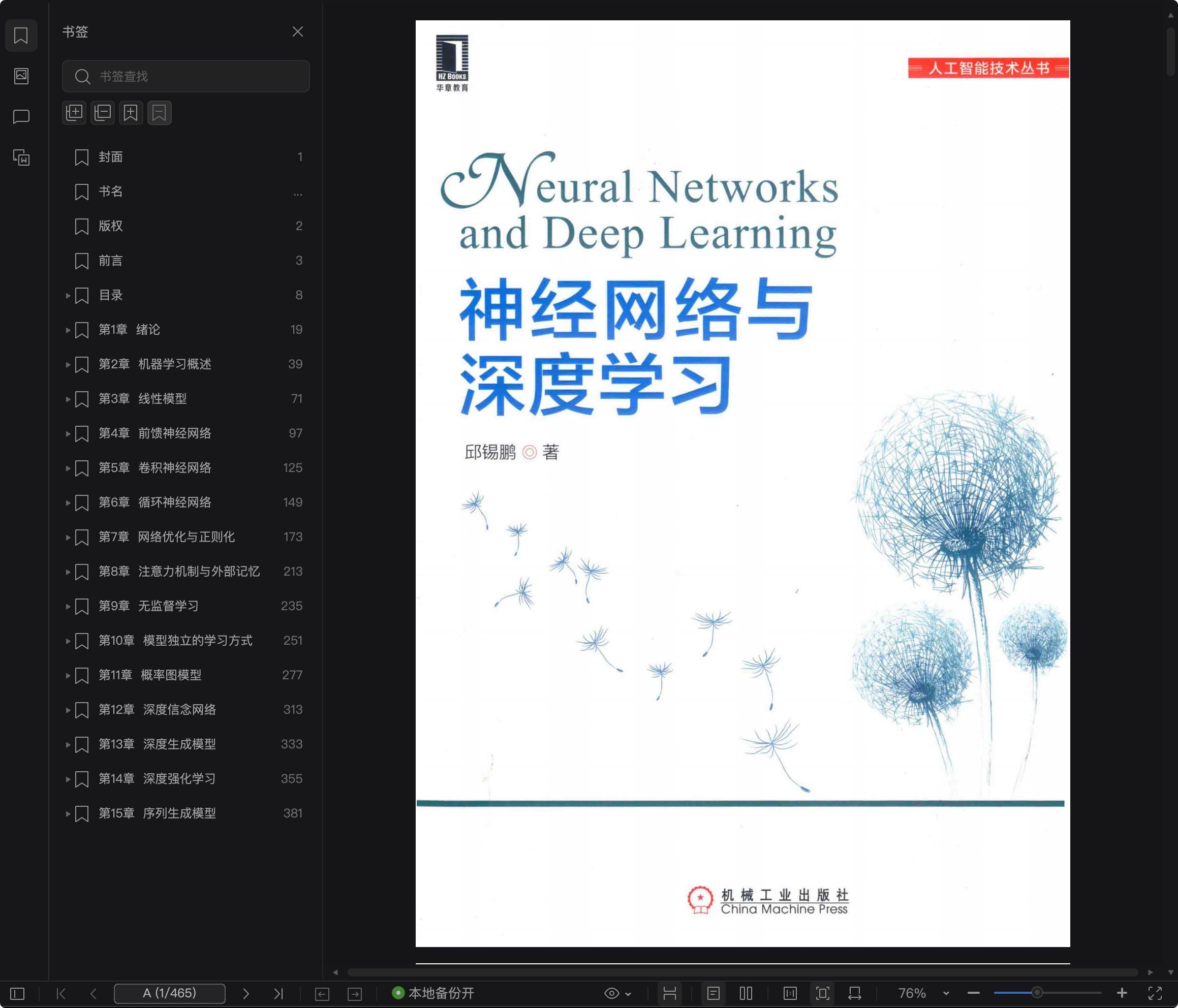This screenshot has width=1178, height=1008.
Task: Click the horizontal scrollbar left arrow
Action: [x=335, y=972]
